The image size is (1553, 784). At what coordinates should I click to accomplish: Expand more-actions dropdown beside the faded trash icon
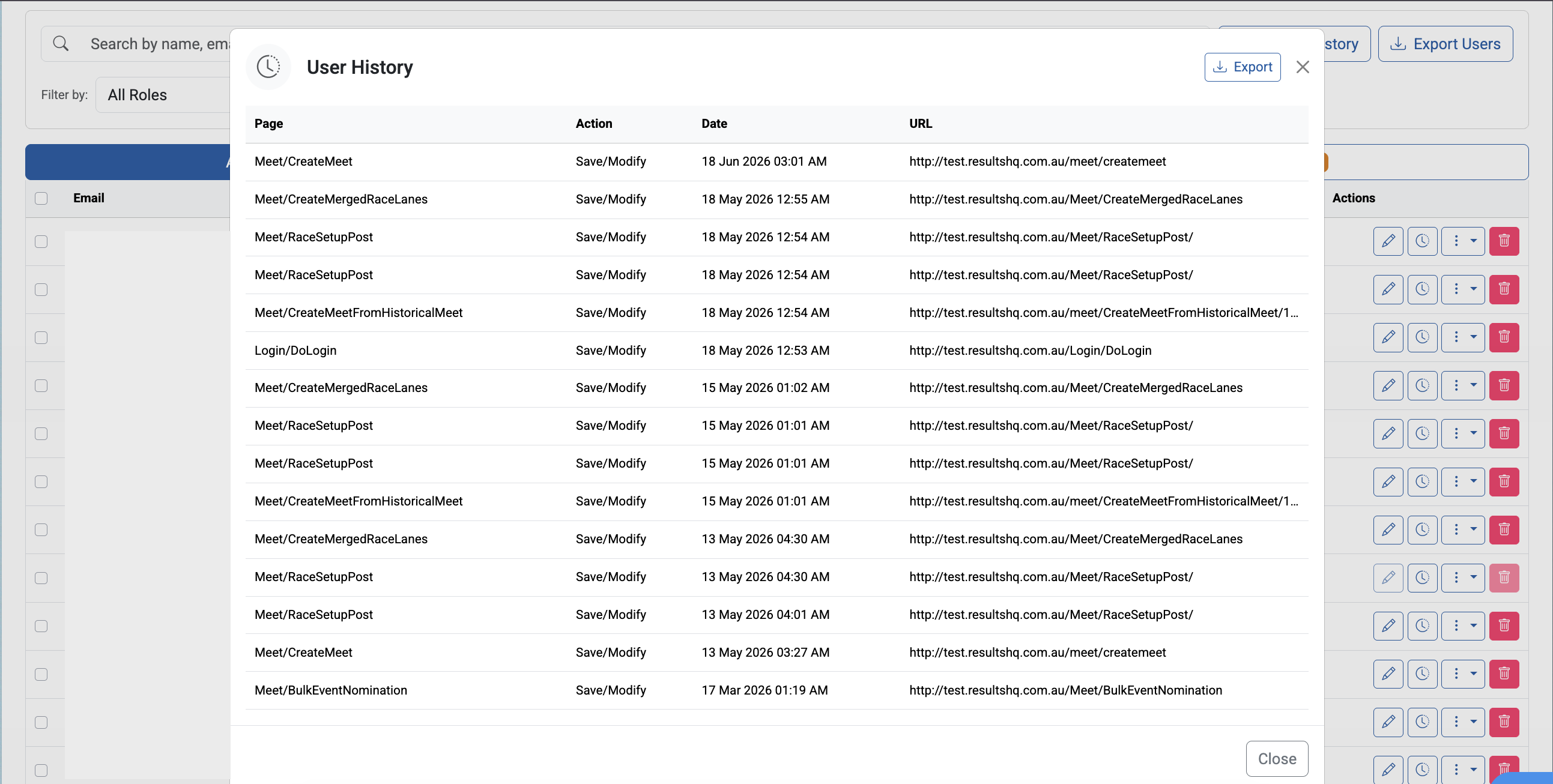pyautogui.click(x=1463, y=578)
